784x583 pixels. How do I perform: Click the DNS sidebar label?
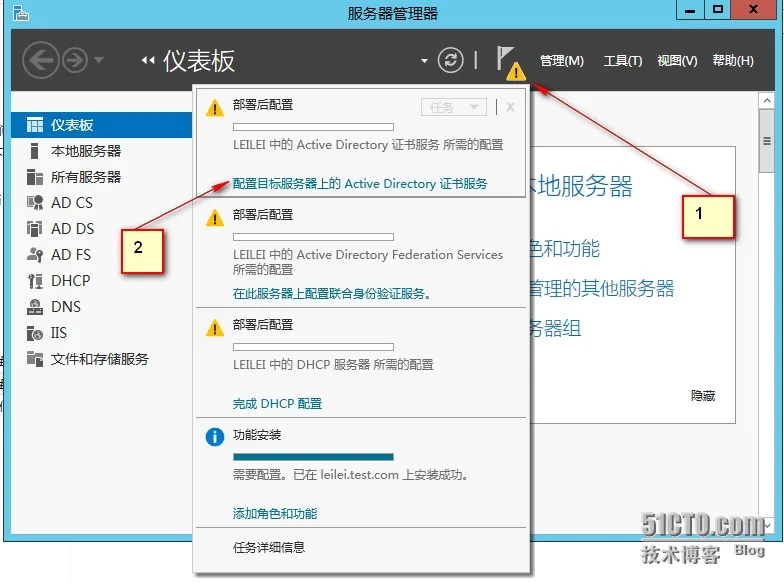coord(66,307)
